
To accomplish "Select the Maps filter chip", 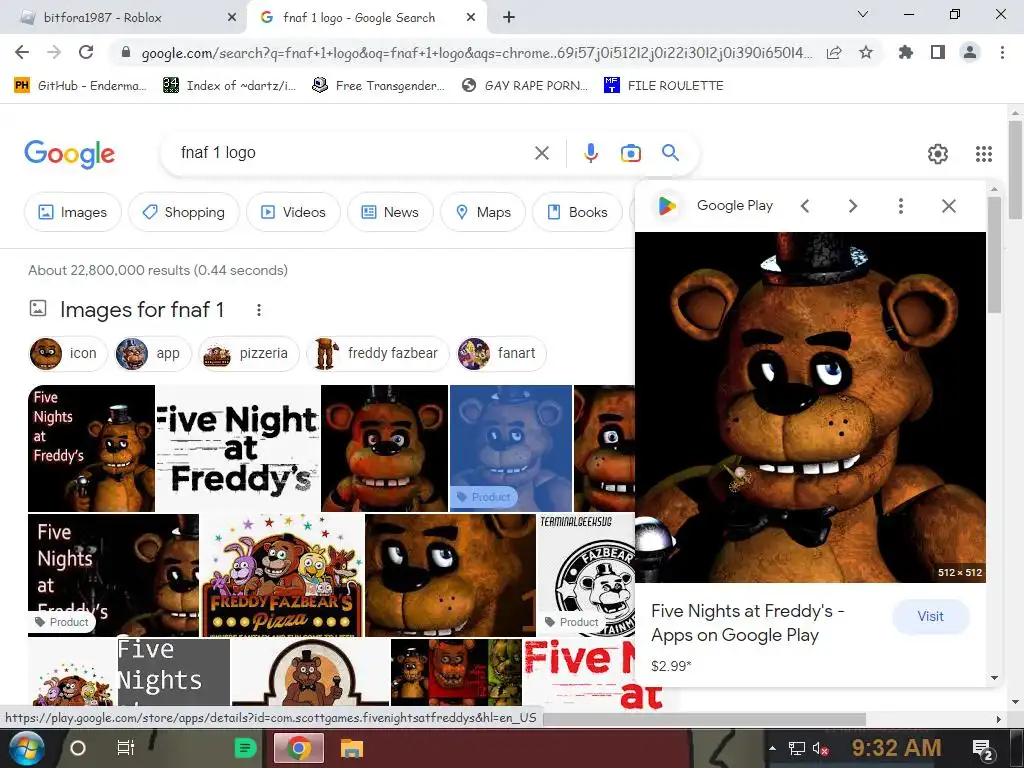I will (483, 212).
